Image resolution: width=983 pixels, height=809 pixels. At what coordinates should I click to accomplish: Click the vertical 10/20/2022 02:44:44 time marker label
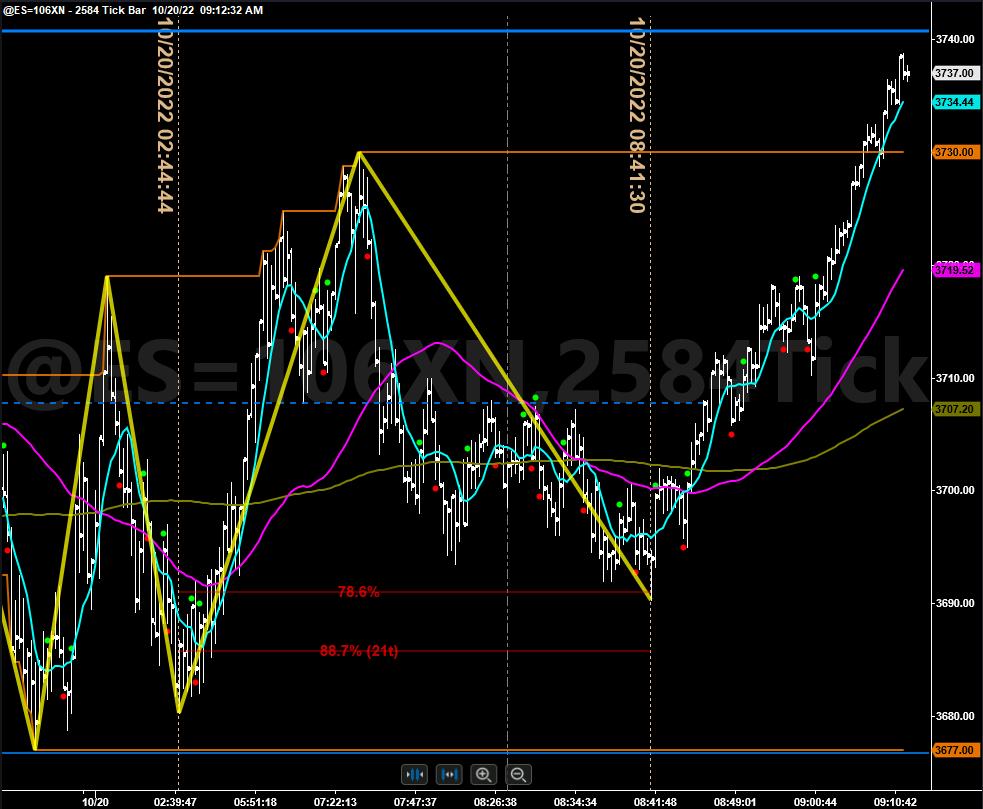pos(165,115)
